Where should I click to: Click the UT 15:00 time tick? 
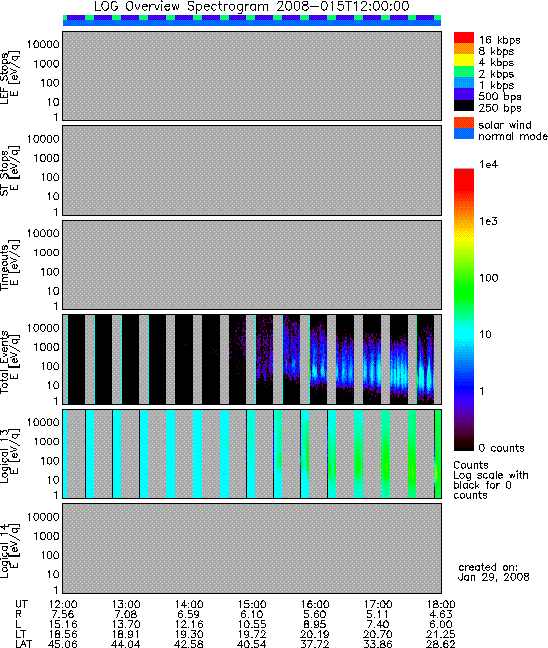(252, 604)
